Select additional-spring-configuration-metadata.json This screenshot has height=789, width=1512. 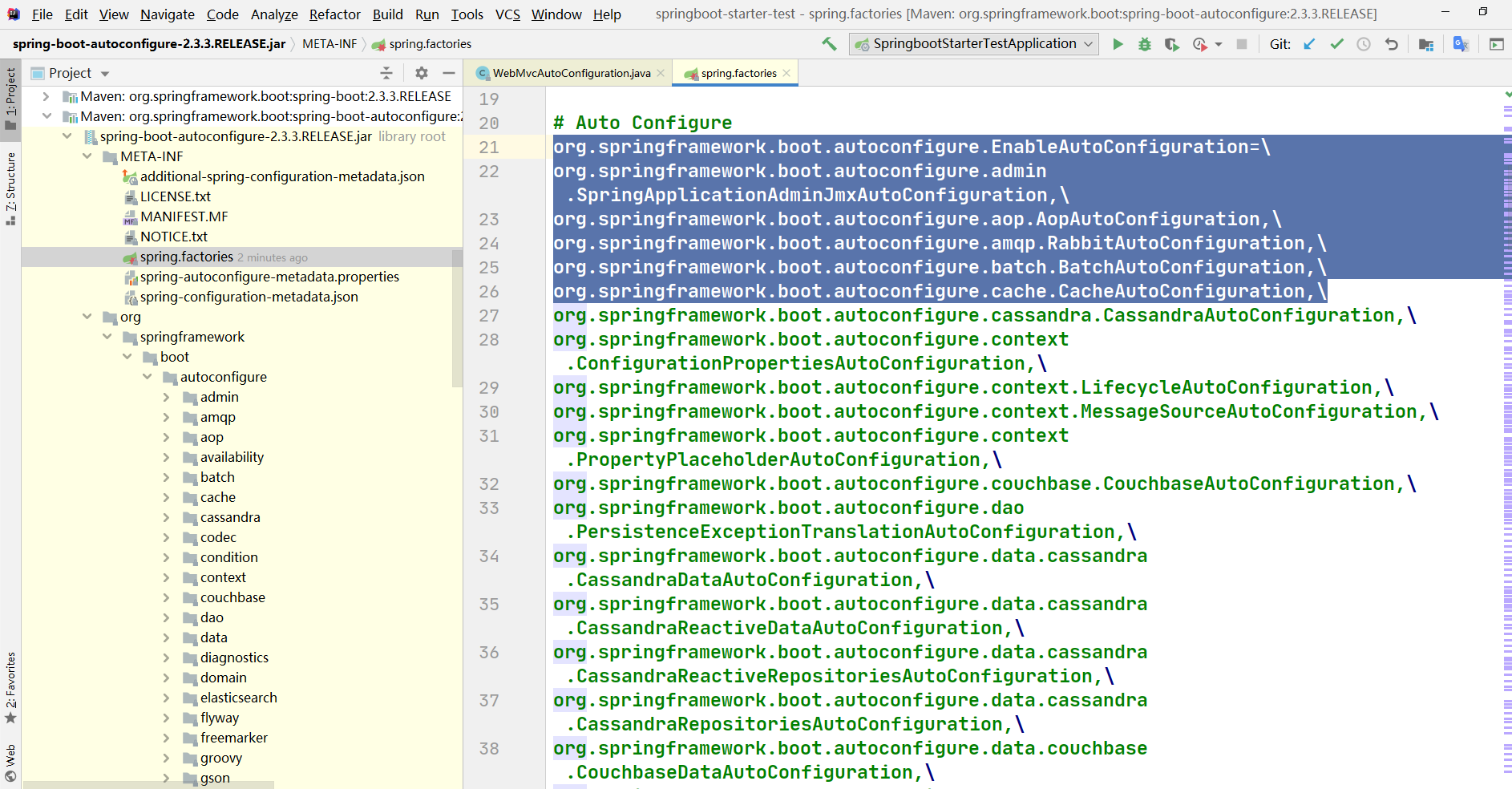coord(282,176)
